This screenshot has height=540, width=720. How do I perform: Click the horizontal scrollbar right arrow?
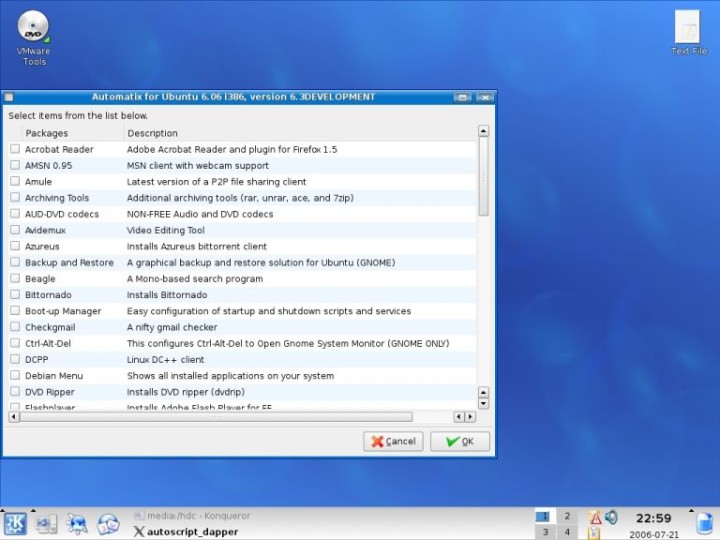(470, 416)
